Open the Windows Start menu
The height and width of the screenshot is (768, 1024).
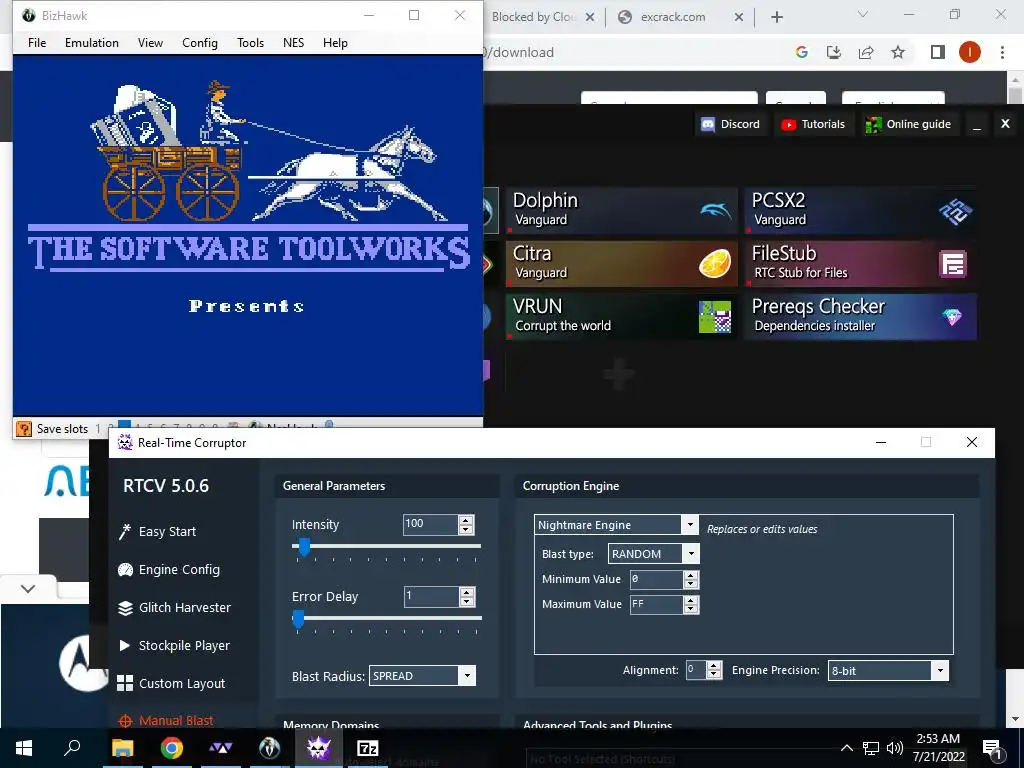tap(24, 748)
